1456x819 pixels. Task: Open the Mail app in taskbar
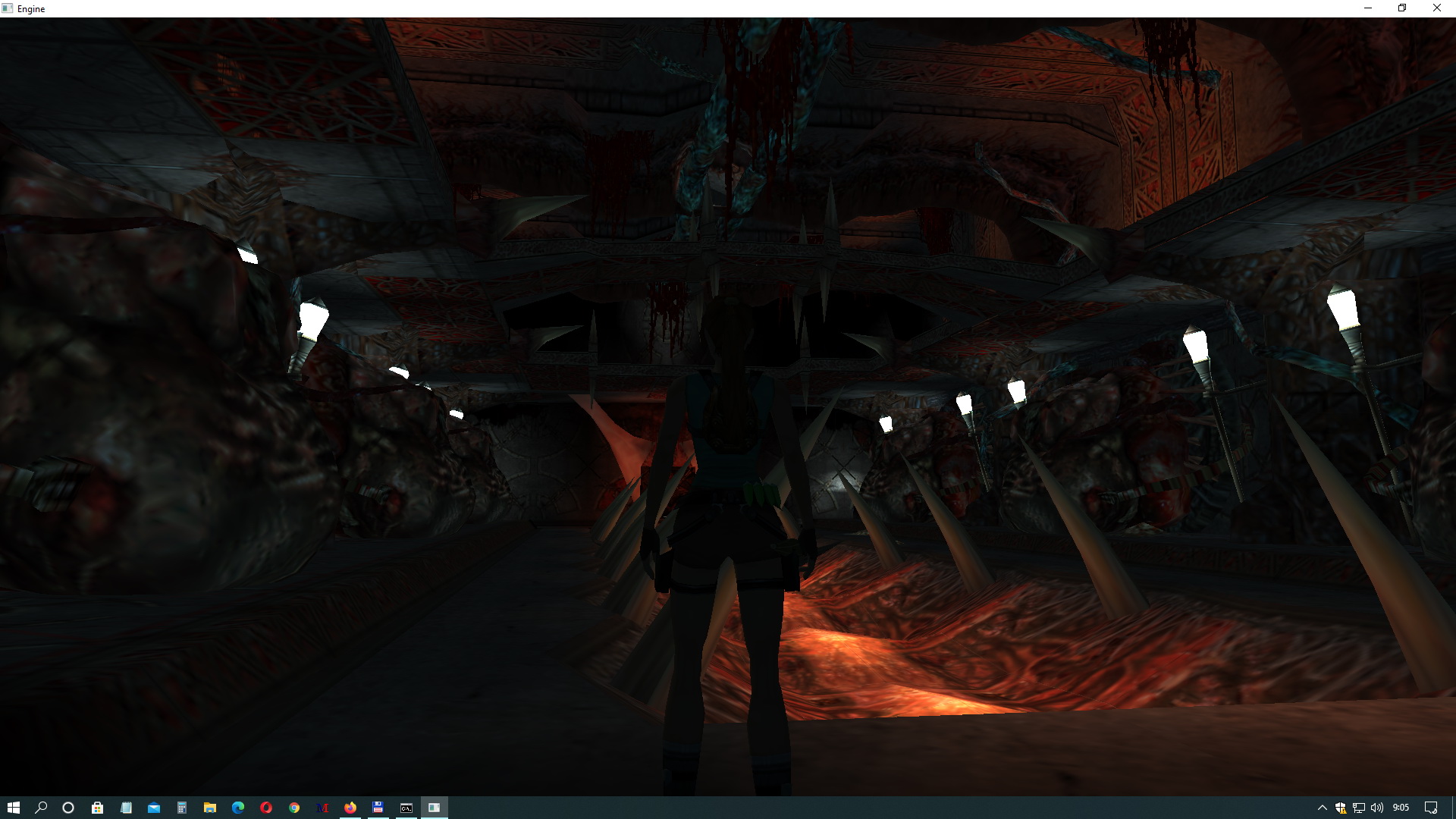click(x=154, y=808)
